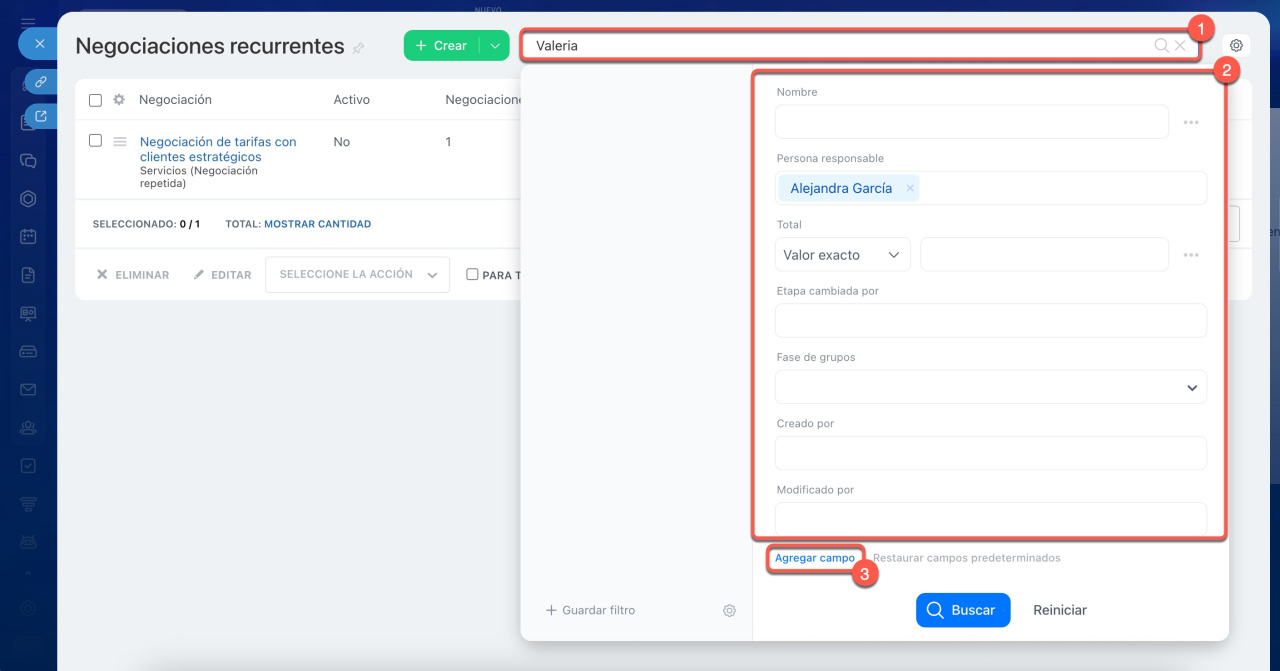The height and width of the screenshot is (671, 1280).
Task: Toggle the select-all checkbox in table header
Action: 96,100
